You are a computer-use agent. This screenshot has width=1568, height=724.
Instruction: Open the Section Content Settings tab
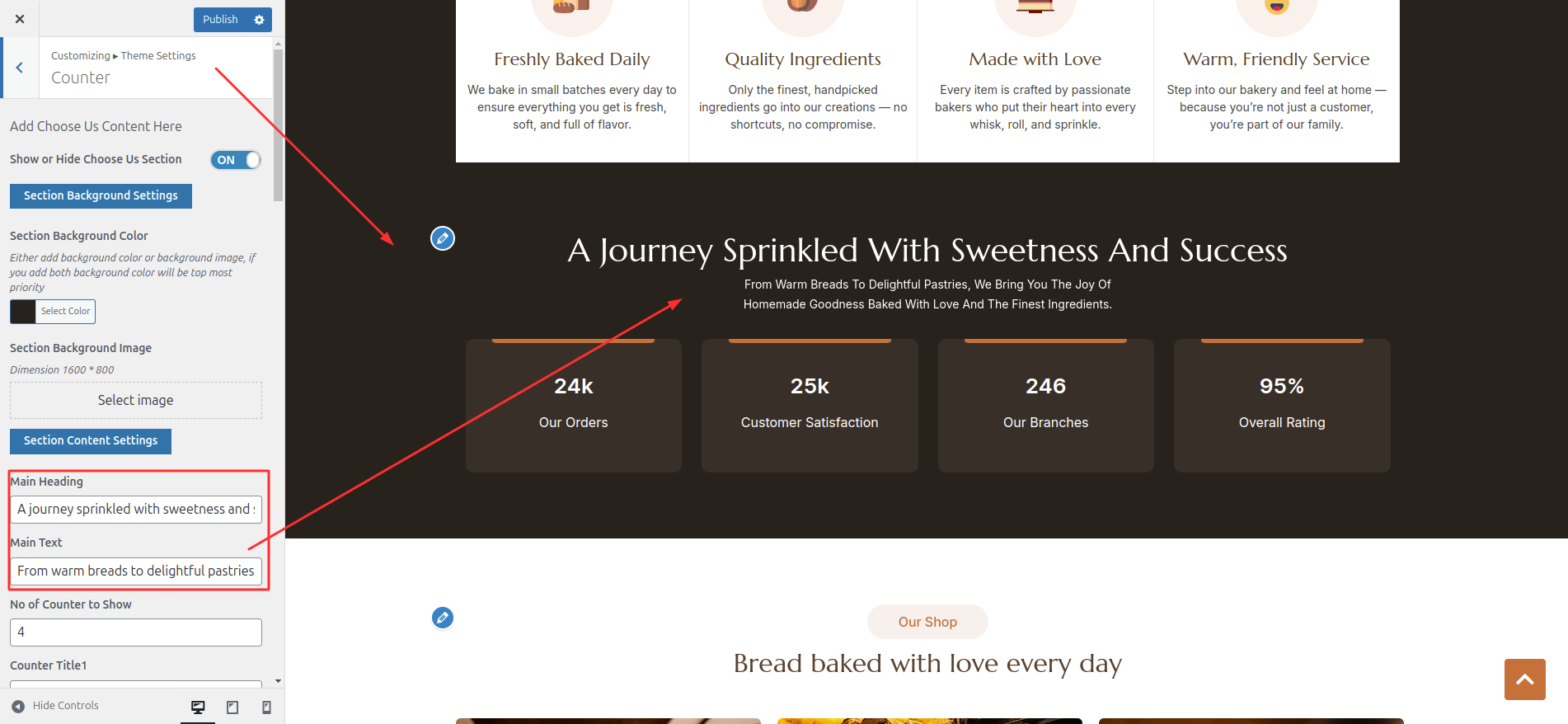point(91,440)
